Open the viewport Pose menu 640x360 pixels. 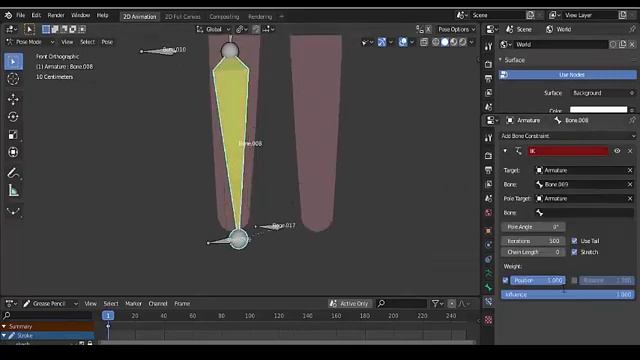point(107,42)
